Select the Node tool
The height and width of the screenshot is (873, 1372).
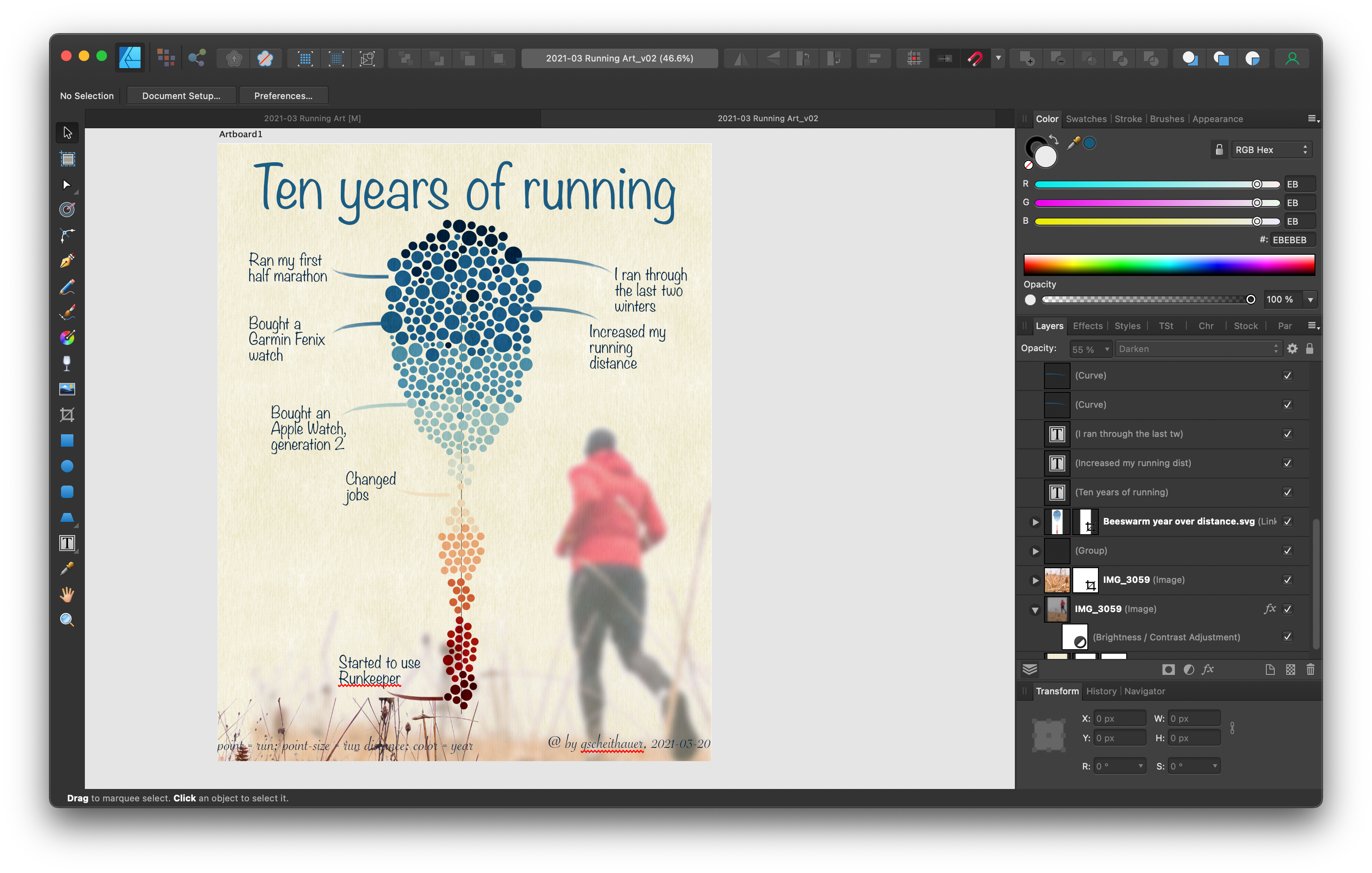67,185
